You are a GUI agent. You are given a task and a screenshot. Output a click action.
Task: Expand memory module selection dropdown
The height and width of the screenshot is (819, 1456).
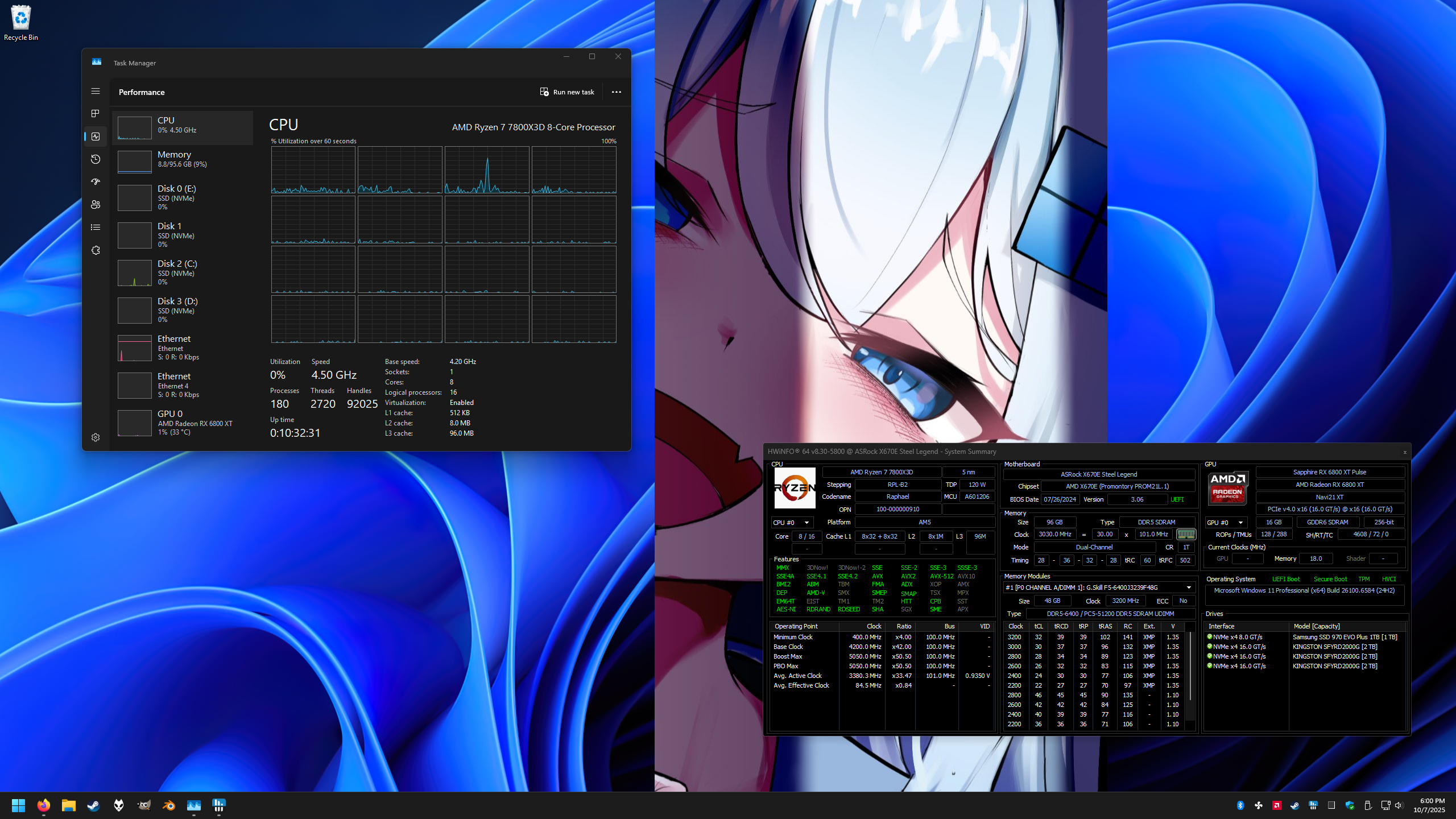pos(1188,588)
